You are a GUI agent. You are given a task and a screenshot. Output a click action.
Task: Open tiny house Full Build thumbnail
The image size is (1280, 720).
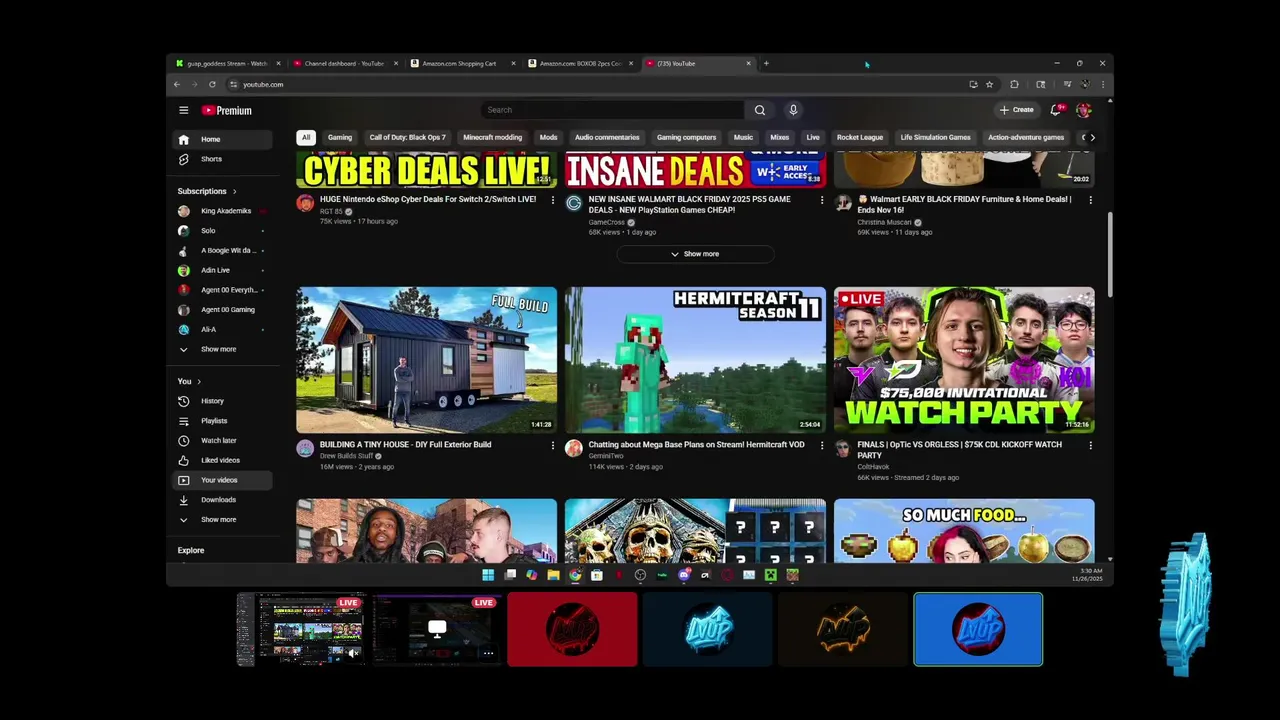tap(427, 360)
